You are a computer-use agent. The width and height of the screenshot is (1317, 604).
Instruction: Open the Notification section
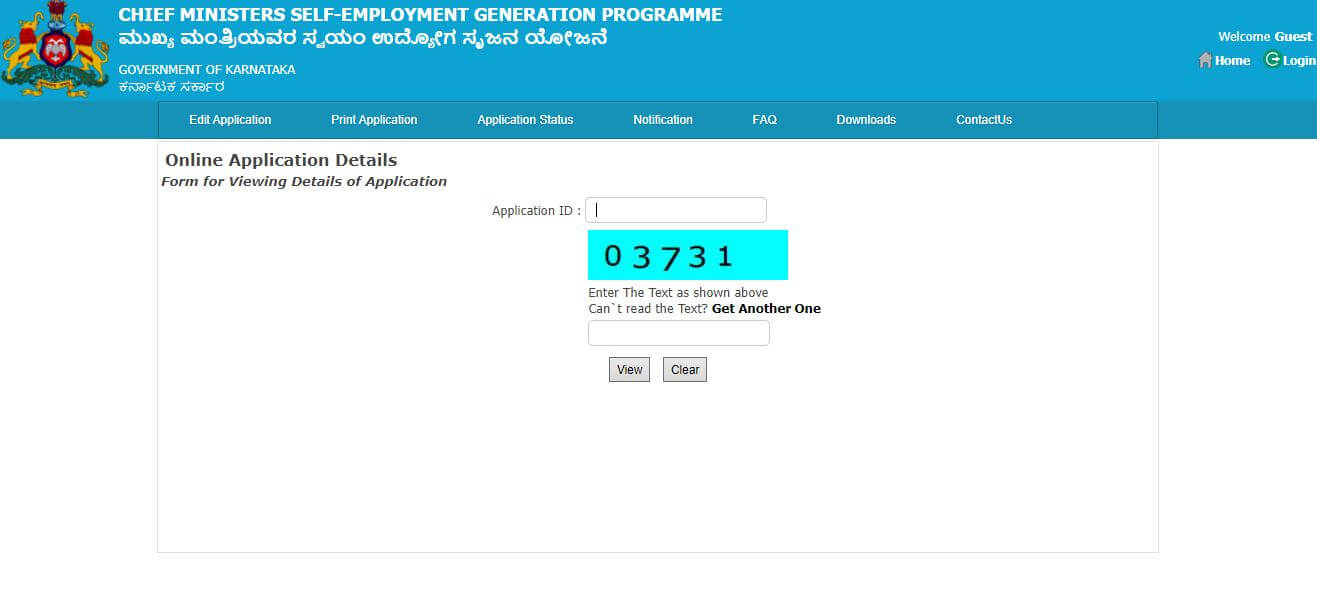click(662, 119)
